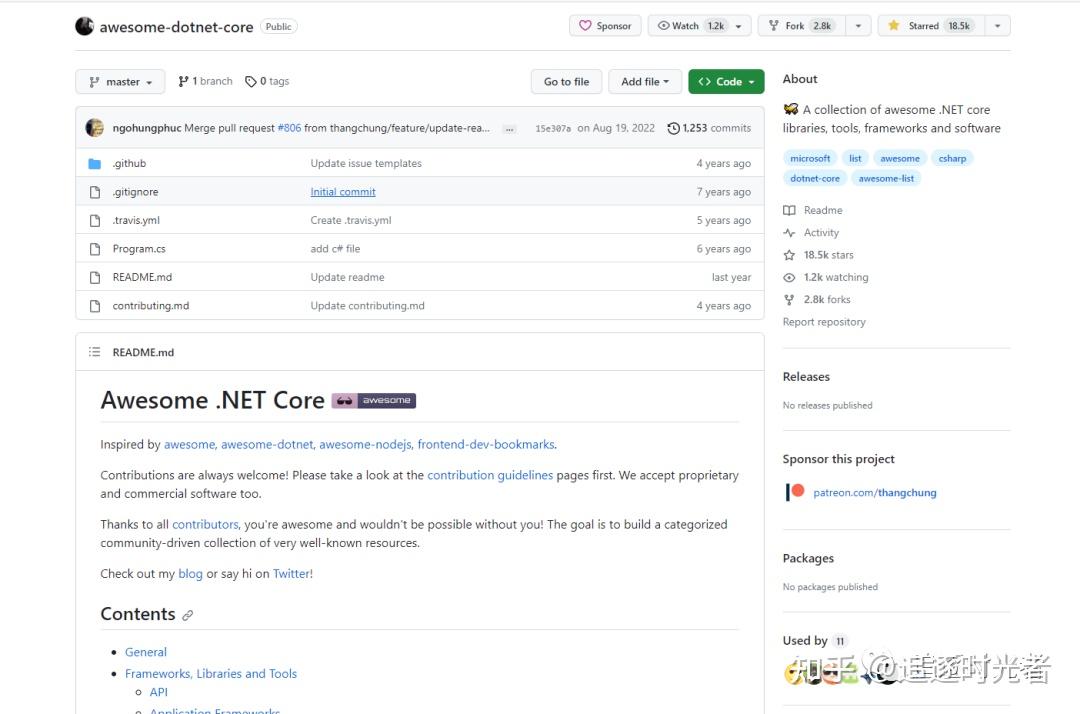
Task: Open the contribution guidelines link
Action: (x=490, y=476)
